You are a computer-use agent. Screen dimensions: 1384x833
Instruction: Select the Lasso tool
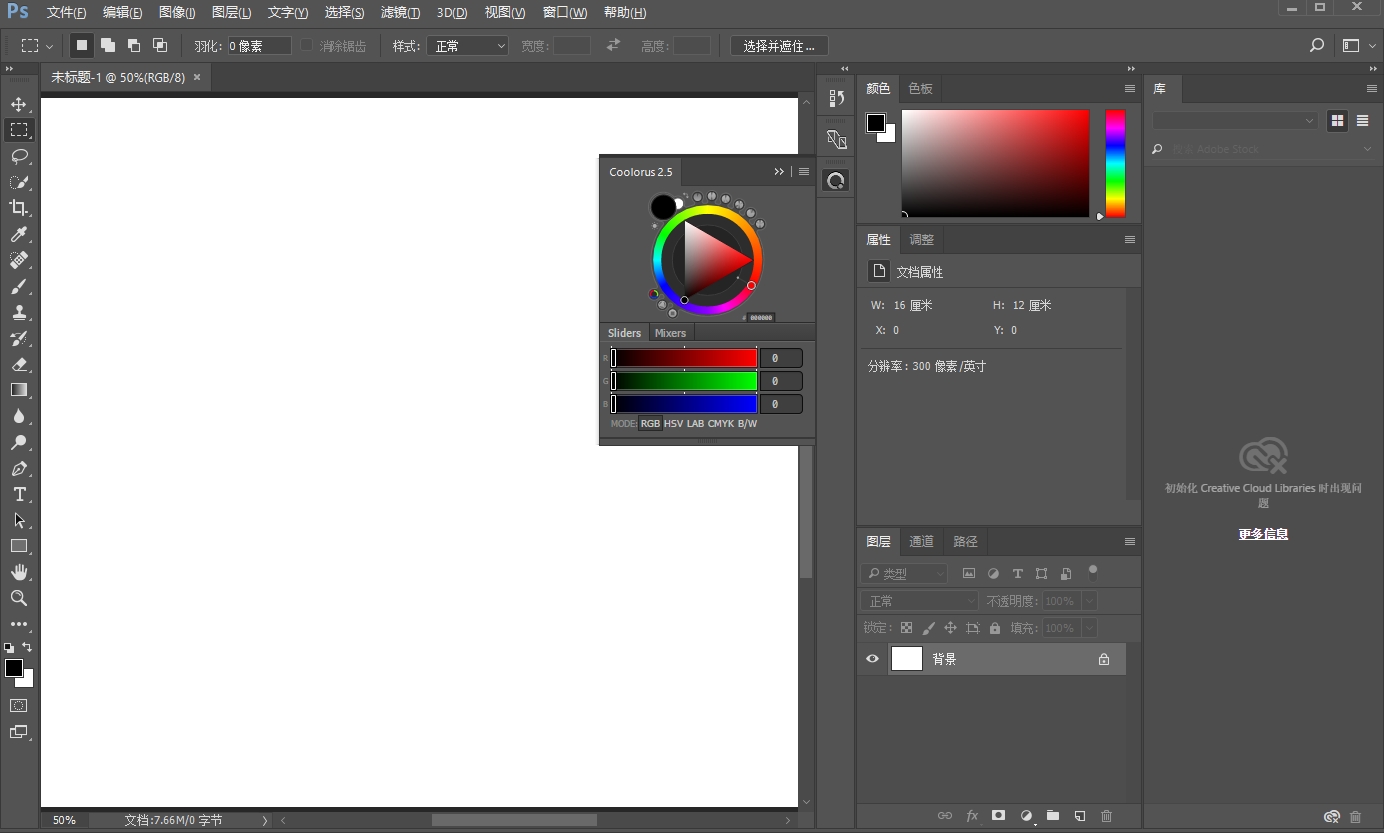tap(20, 156)
